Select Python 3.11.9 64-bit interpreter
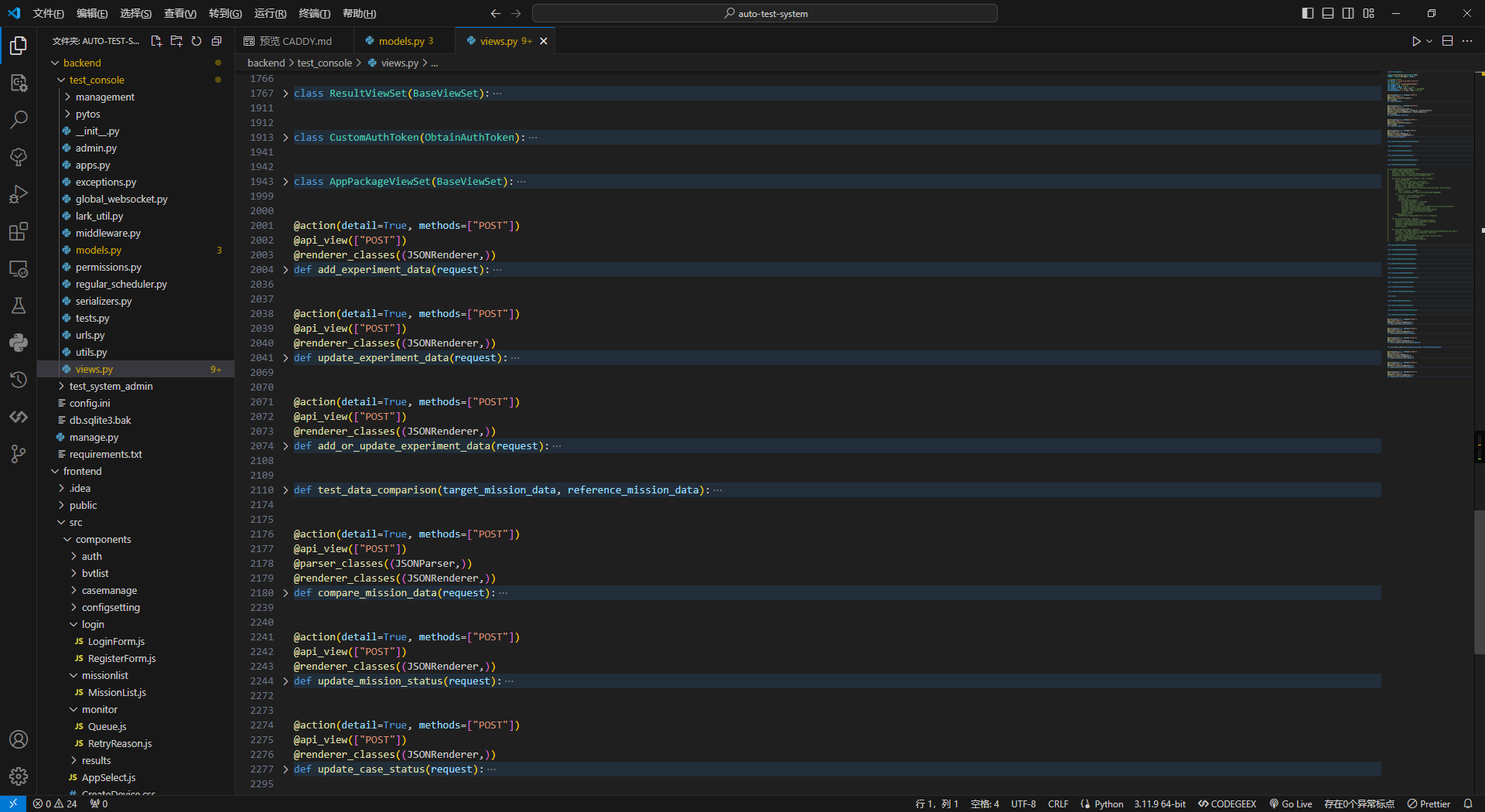 (x=1159, y=803)
